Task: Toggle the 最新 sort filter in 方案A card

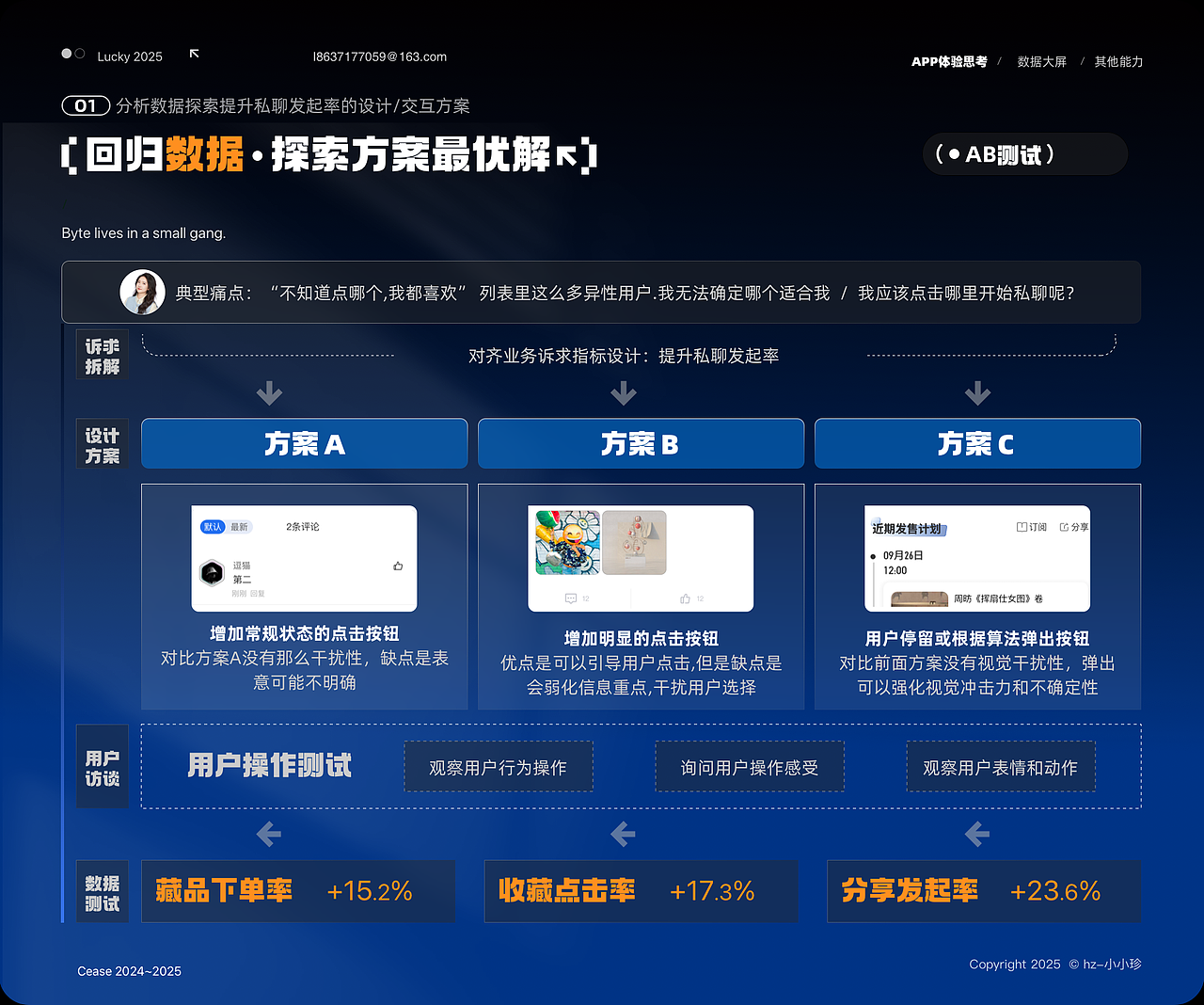Action: coord(240,526)
